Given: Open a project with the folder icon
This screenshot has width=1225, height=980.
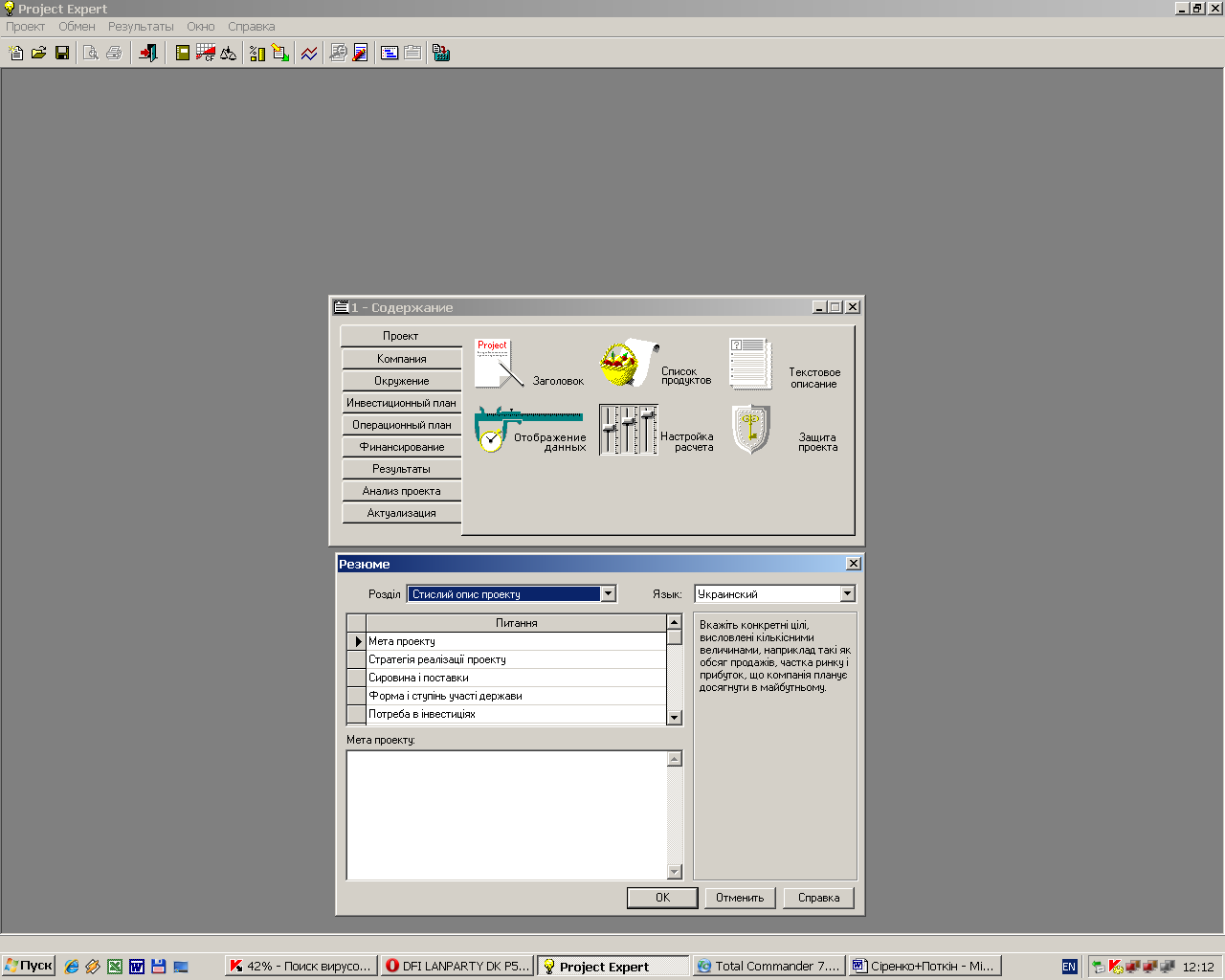Looking at the screenshot, I should 39,54.
